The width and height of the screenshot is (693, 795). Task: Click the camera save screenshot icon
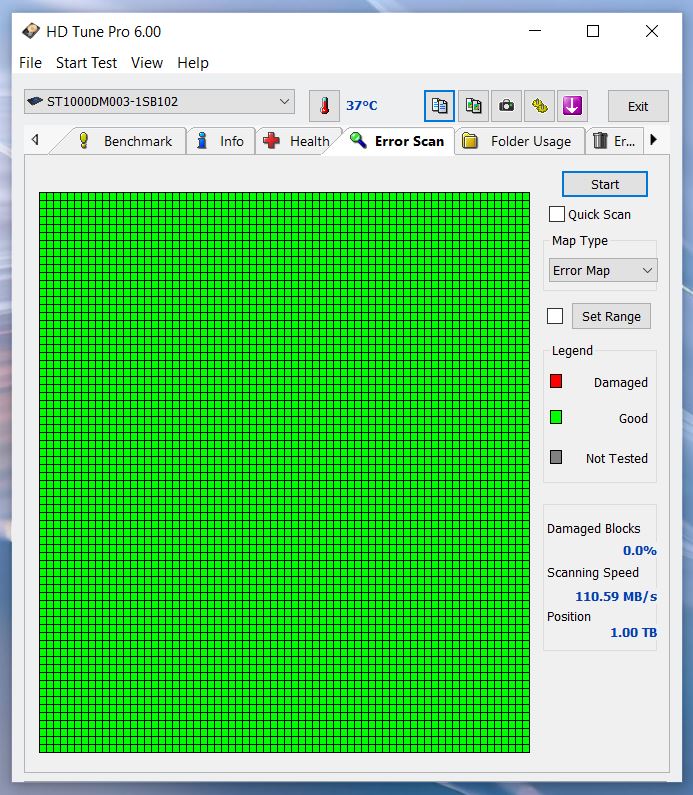point(506,105)
